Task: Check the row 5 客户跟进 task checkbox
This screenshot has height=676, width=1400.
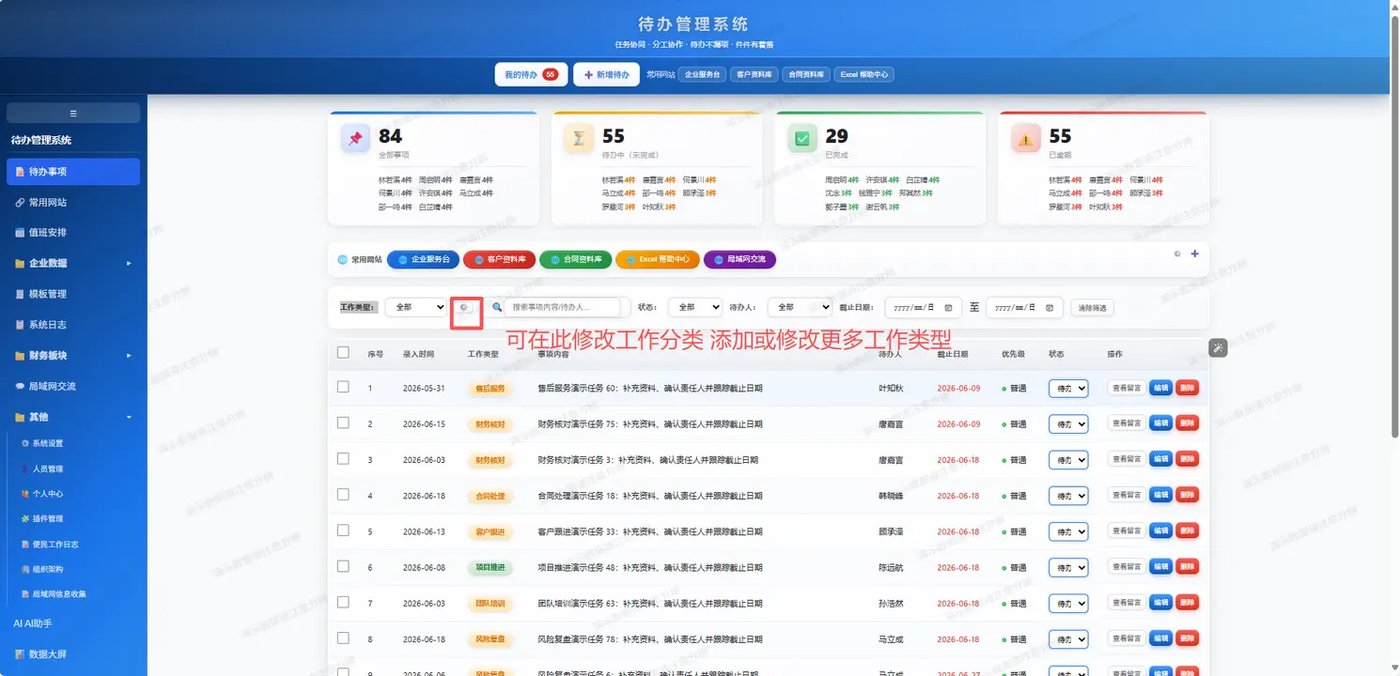Action: pos(343,531)
